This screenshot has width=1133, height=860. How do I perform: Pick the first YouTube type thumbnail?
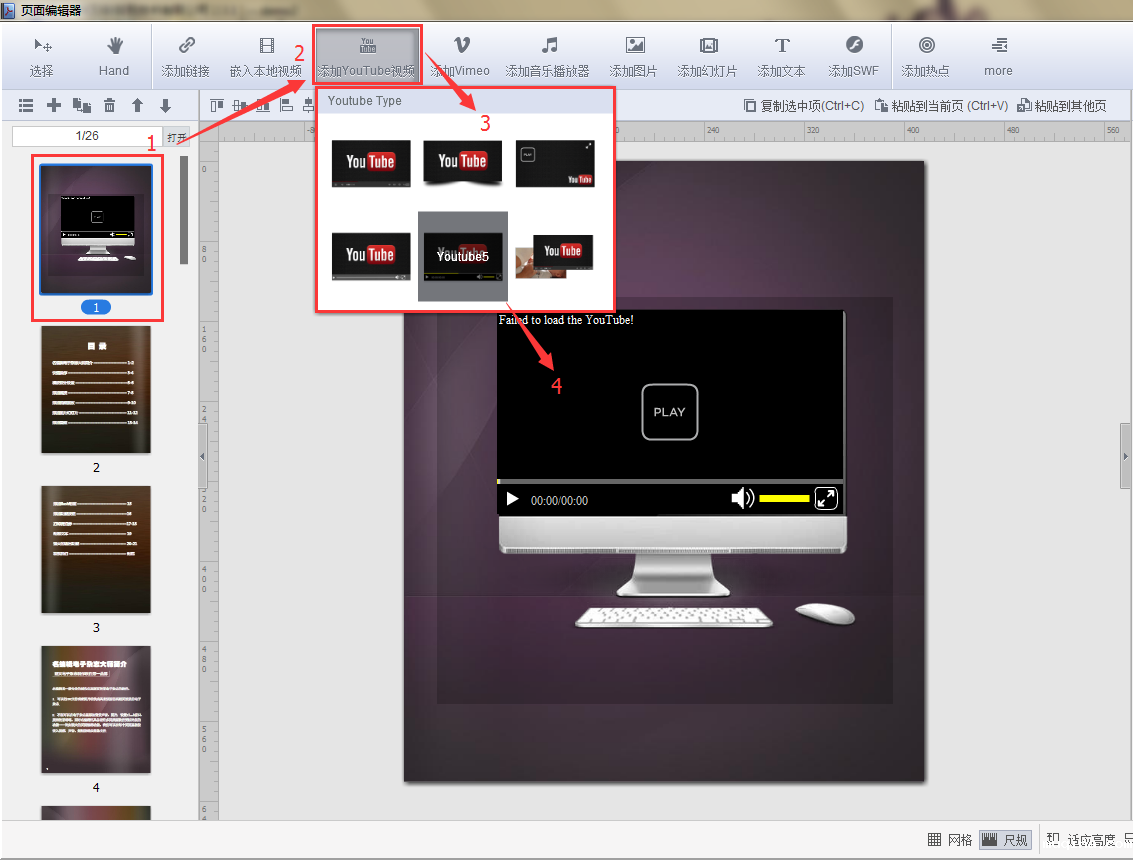point(371,163)
